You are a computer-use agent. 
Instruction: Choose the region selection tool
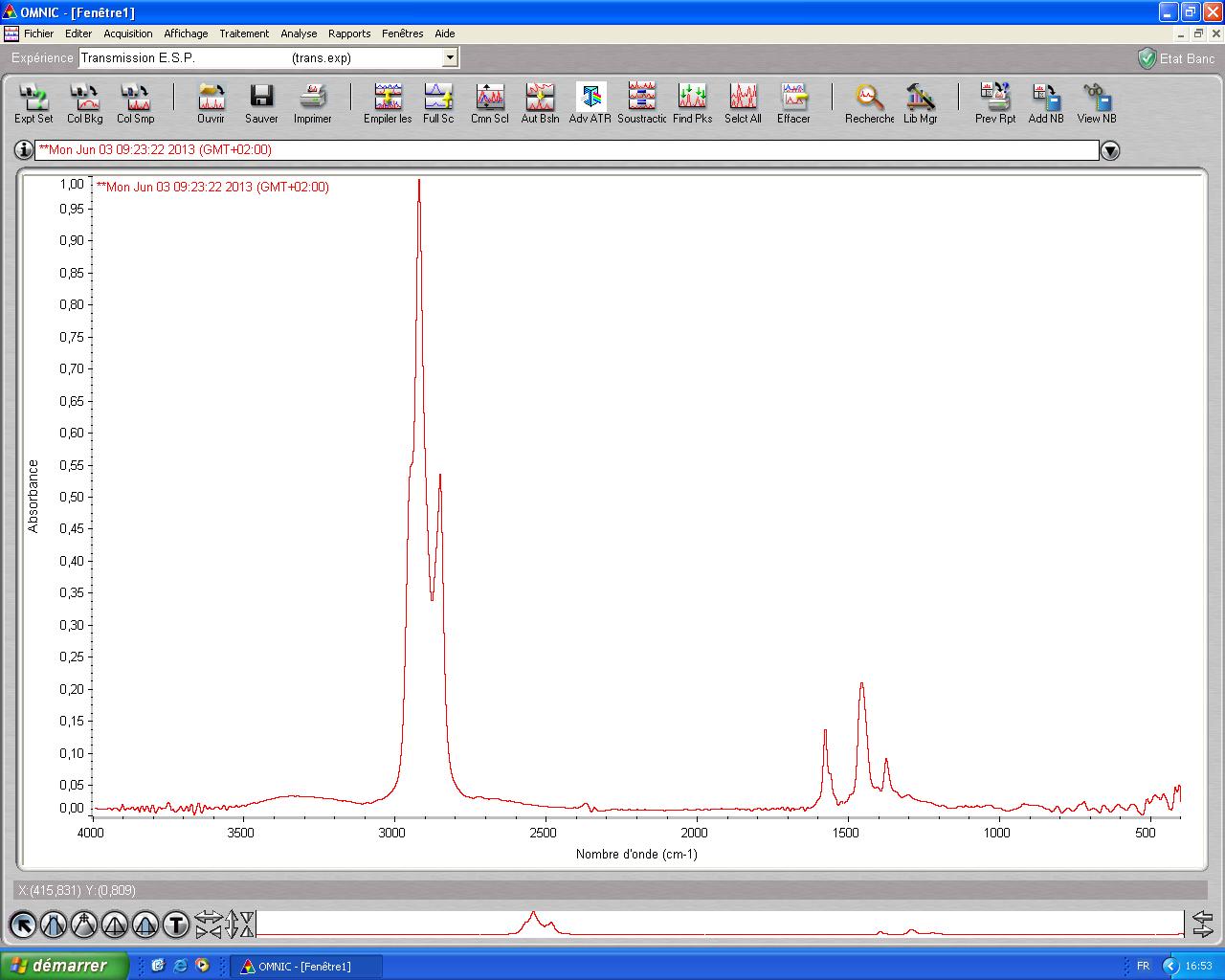[x=54, y=924]
